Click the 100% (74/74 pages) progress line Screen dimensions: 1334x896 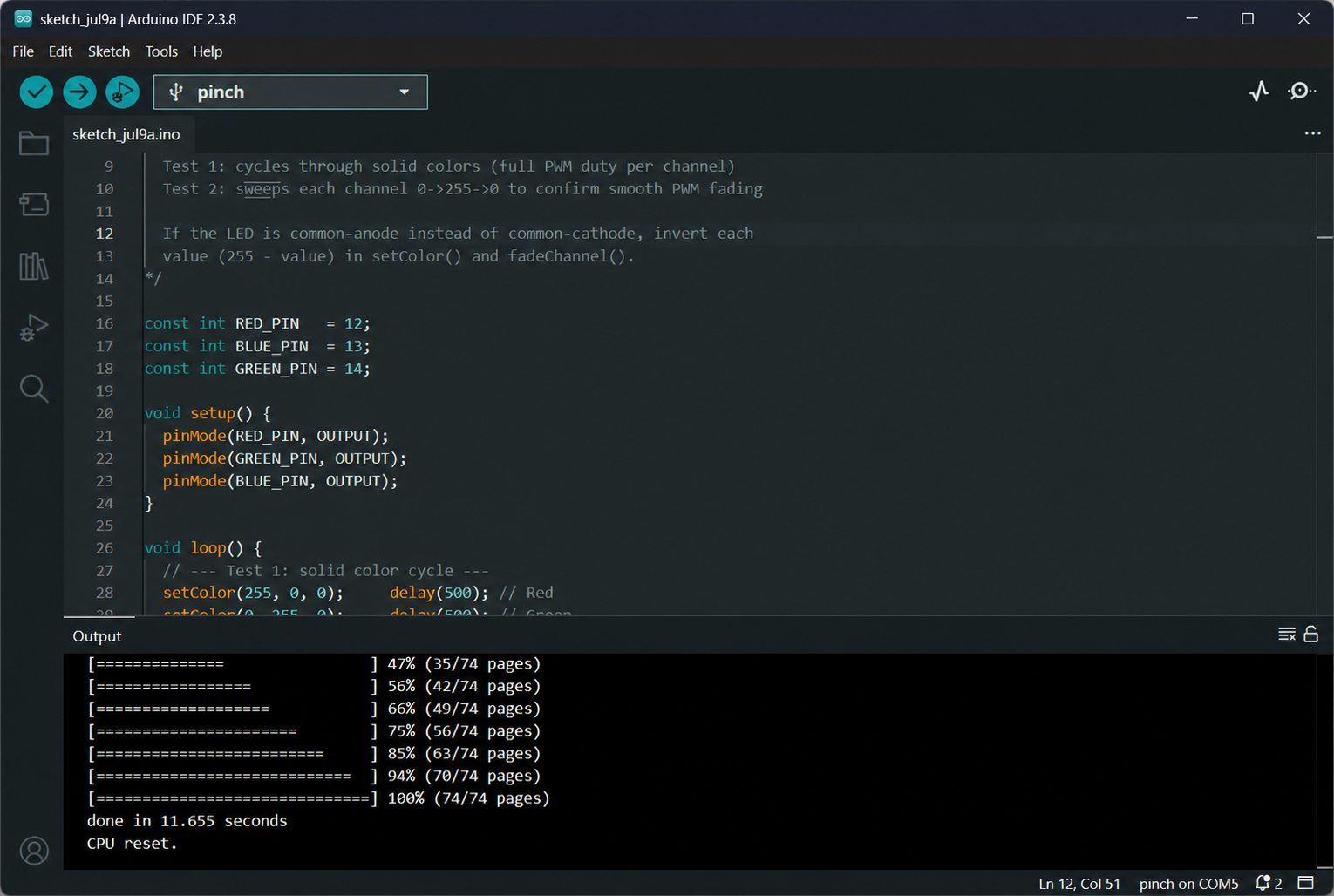pos(318,798)
